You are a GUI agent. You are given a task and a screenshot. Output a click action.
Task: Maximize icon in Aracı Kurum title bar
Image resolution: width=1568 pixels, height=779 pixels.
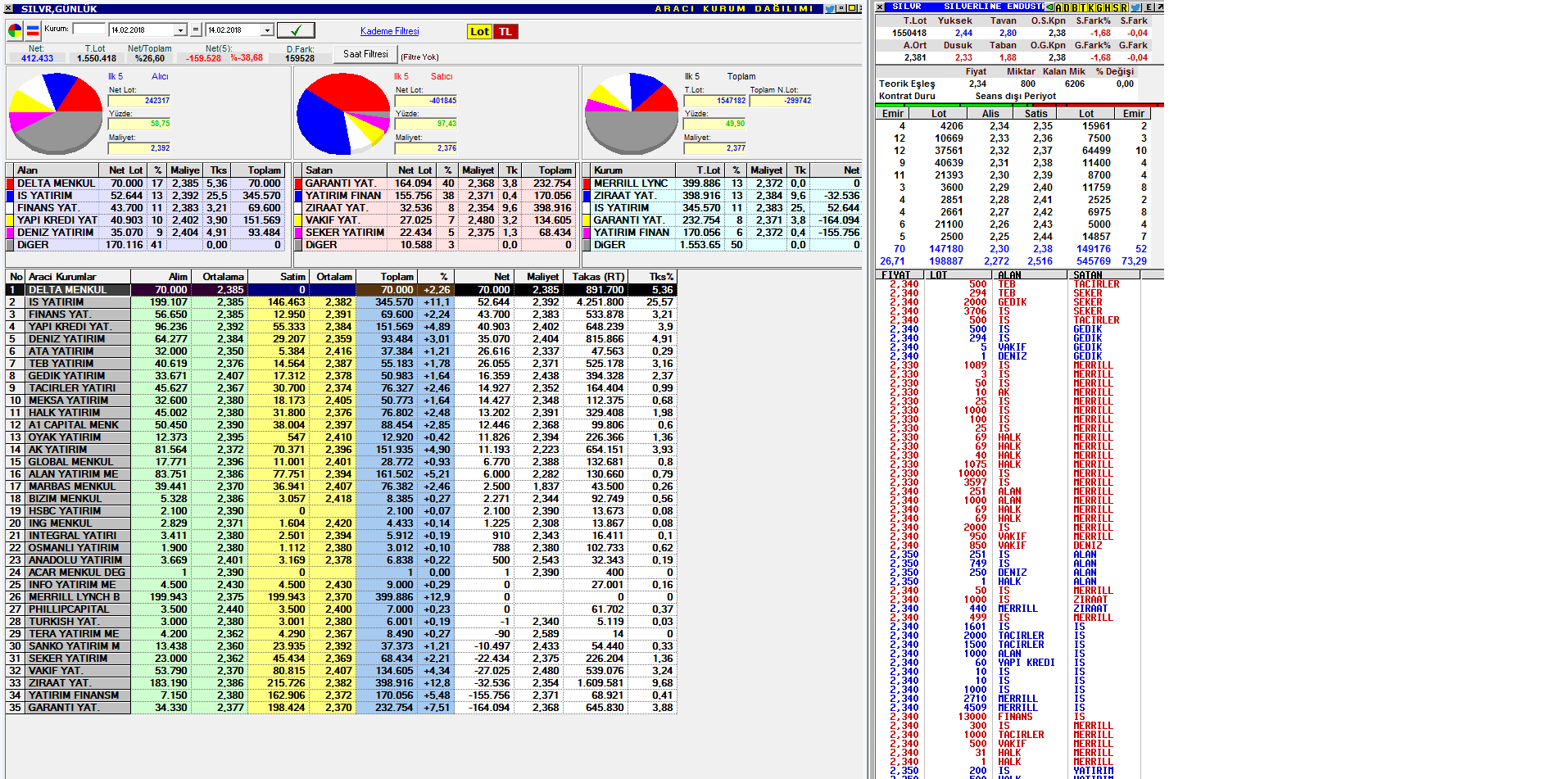852,8
